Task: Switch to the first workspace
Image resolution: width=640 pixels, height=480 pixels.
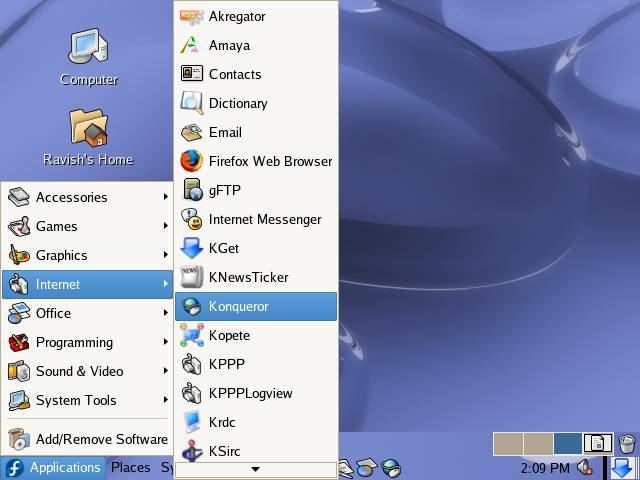Action: 507,443
